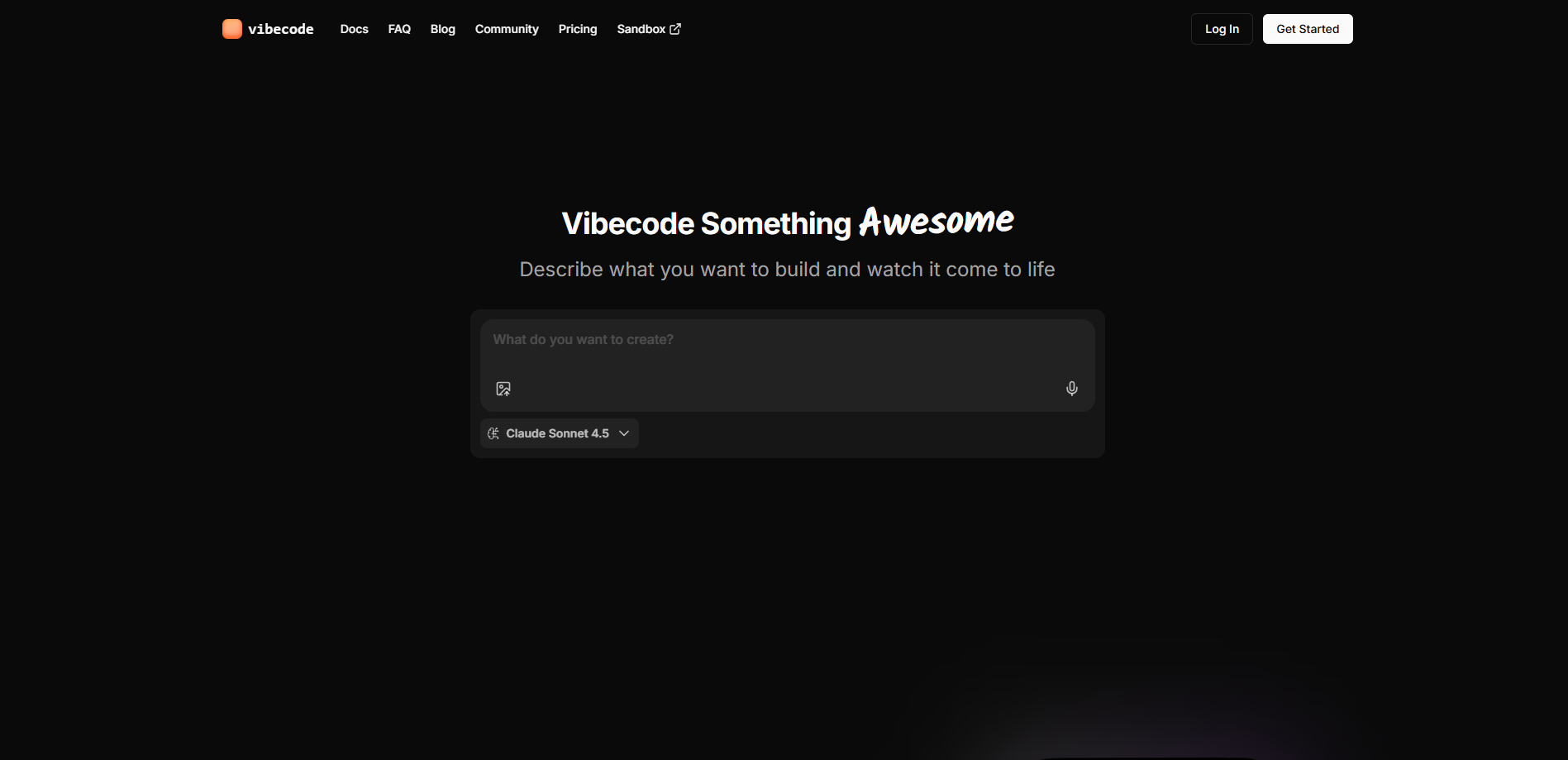The height and width of the screenshot is (760, 1568).
Task: Visit the Community page
Action: 506,29
